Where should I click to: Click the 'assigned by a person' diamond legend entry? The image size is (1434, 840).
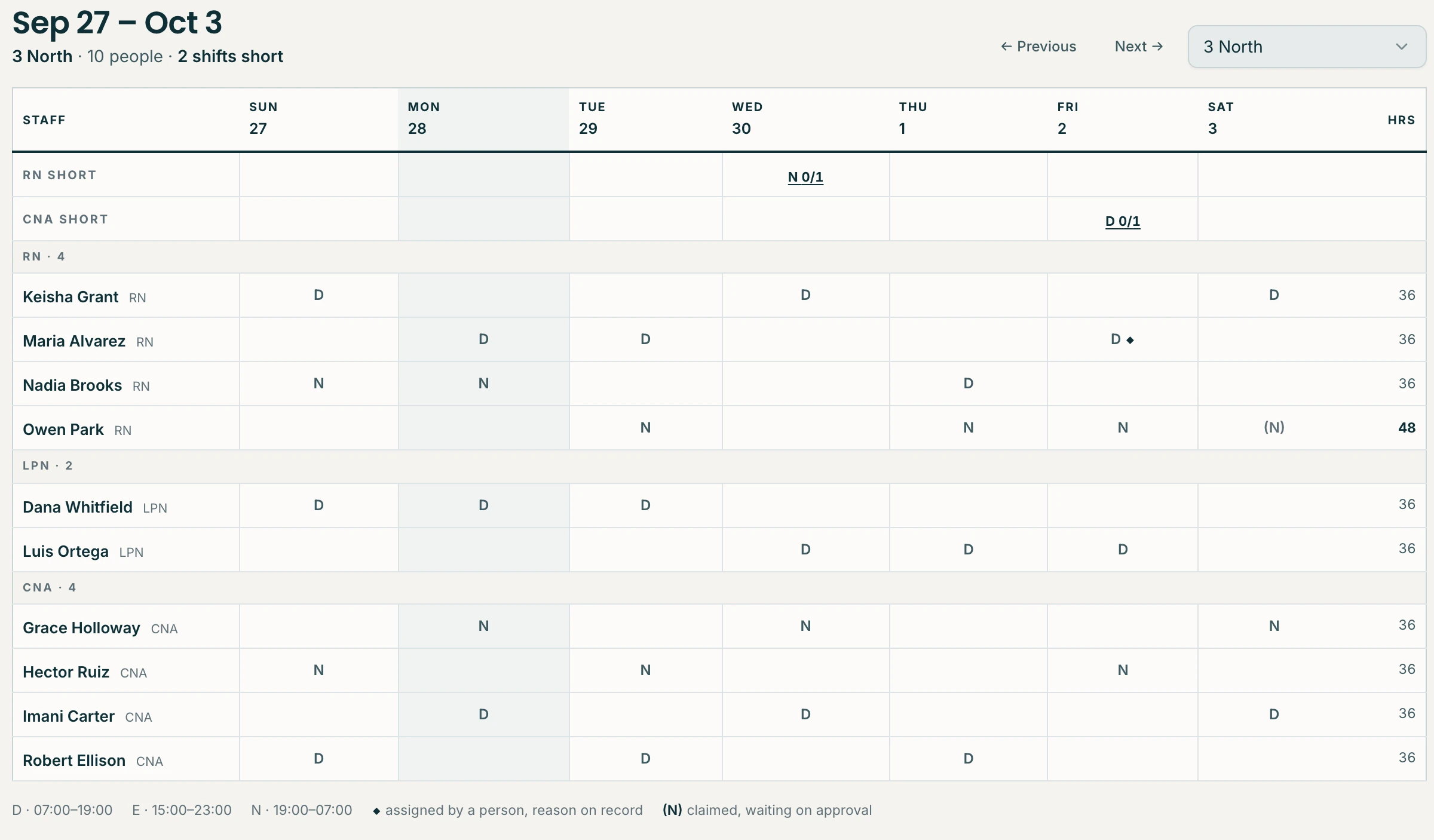tap(508, 811)
